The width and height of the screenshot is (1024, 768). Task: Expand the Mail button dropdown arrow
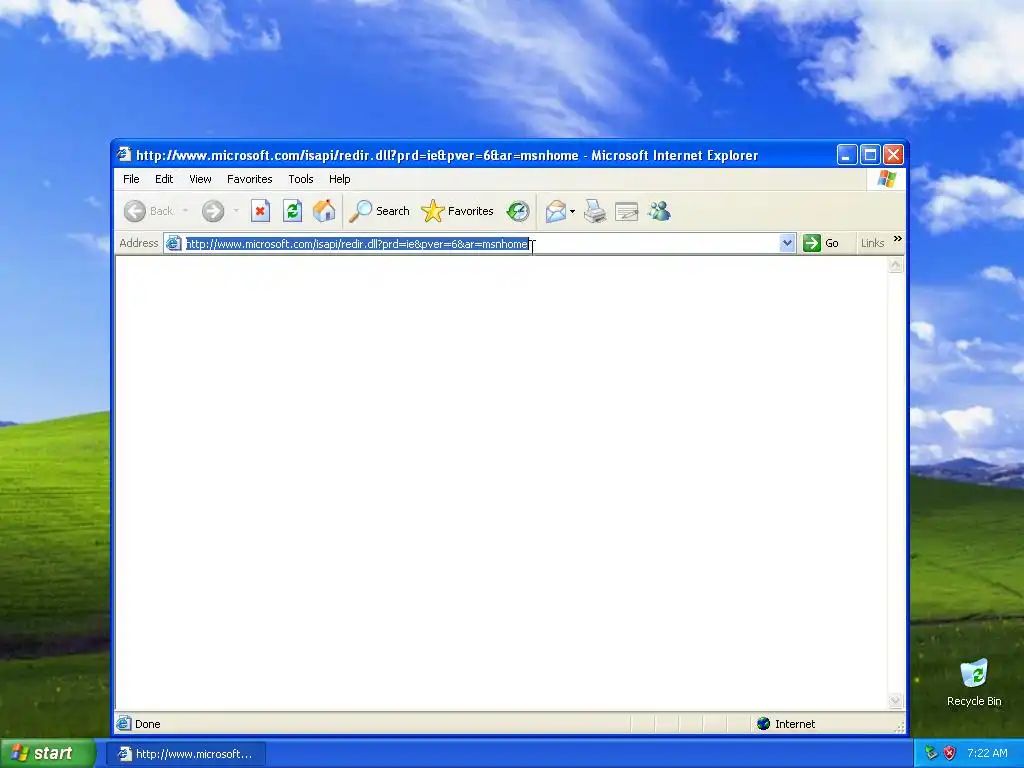tap(573, 211)
